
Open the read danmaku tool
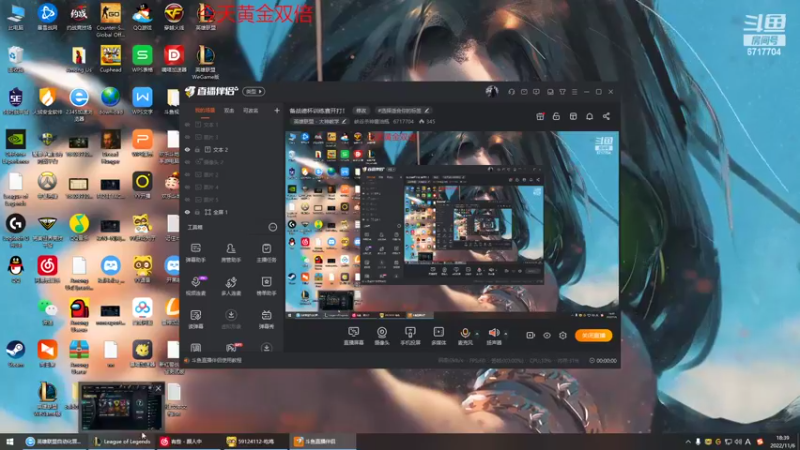(196, 319)
